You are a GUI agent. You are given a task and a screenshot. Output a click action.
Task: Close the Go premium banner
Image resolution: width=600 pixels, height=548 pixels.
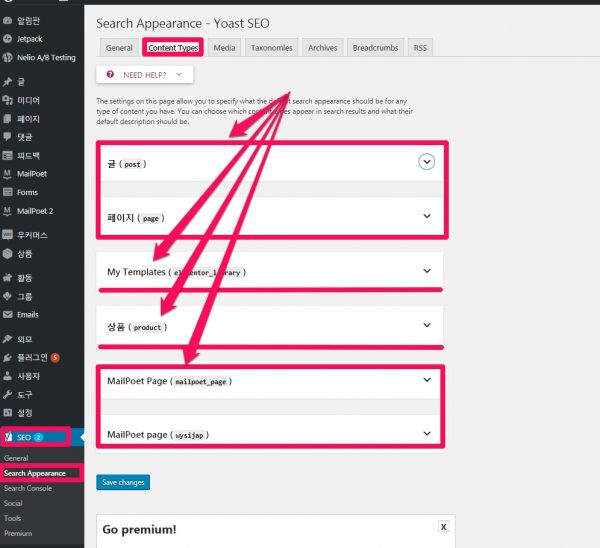click(x=443, y=526)
